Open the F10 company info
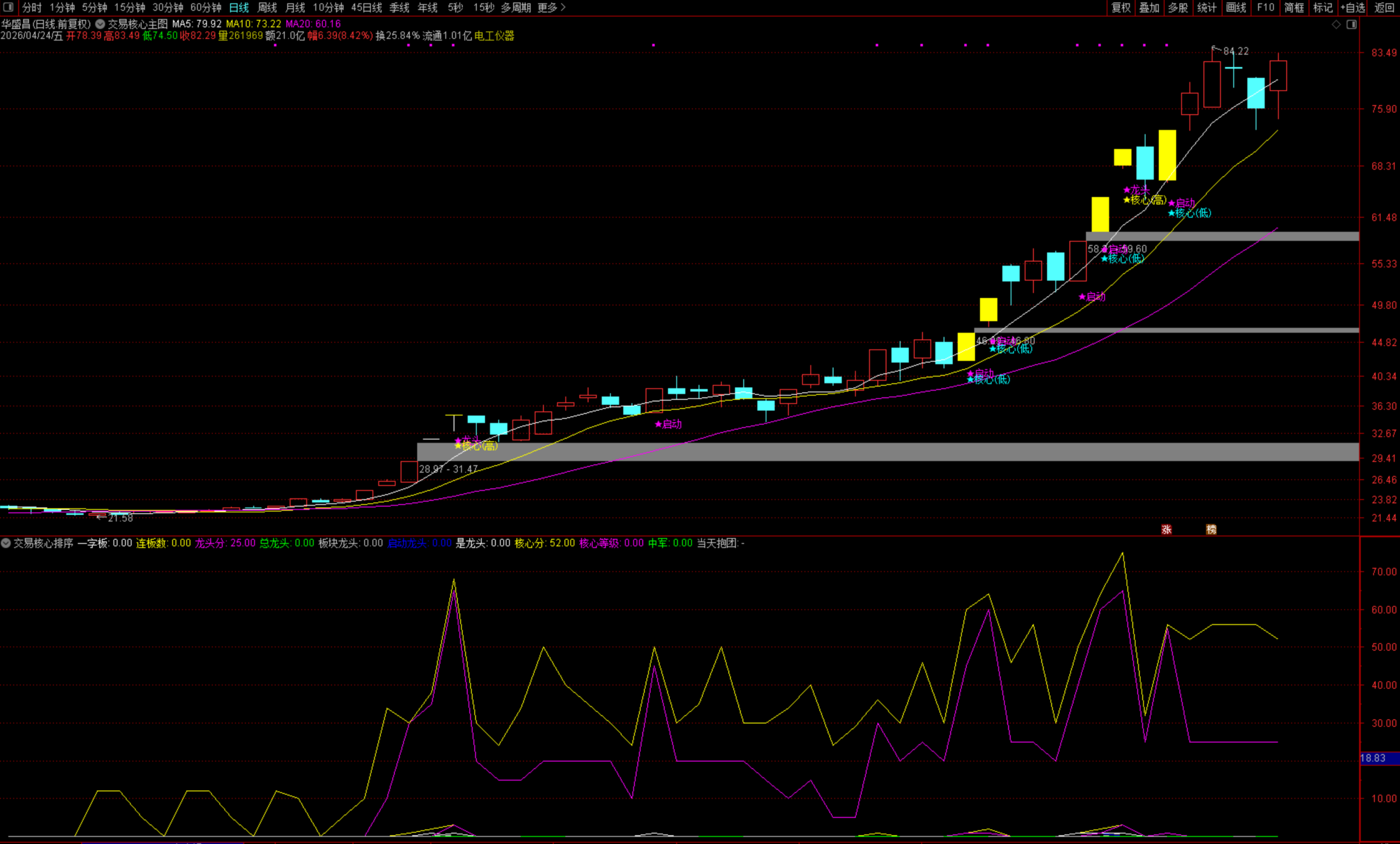This screenshot has width=1400, height=844. pyautogui.click(x=1265, y=8)
